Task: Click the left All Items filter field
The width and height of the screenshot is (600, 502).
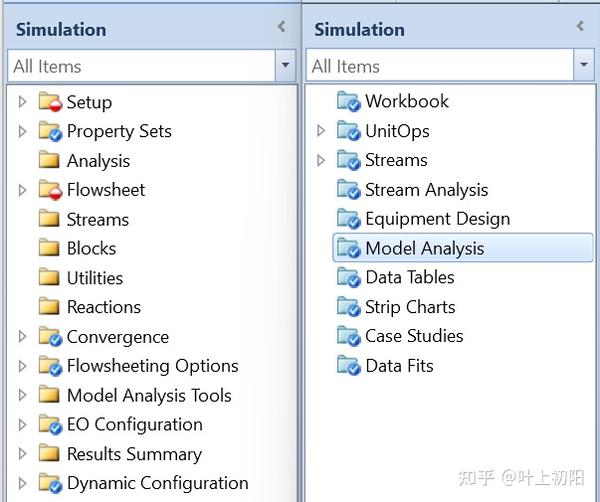Action: tap(140, 66)
